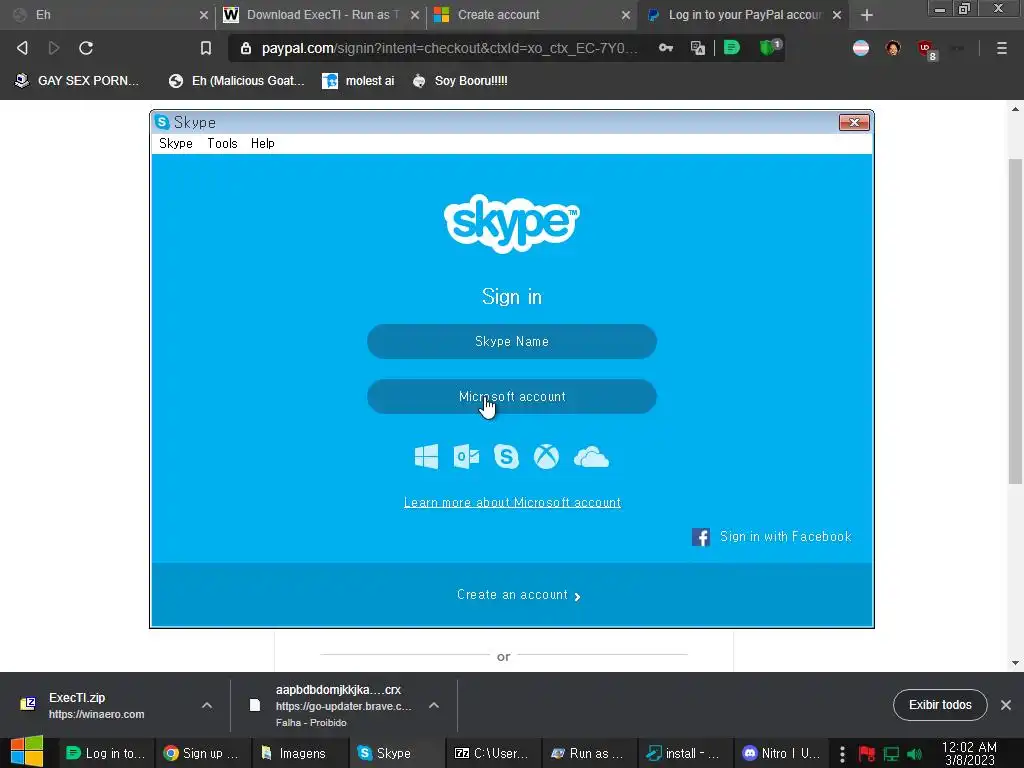
Task: Switch to Download ExecTI browser tab
Action: tap(323, 14)
